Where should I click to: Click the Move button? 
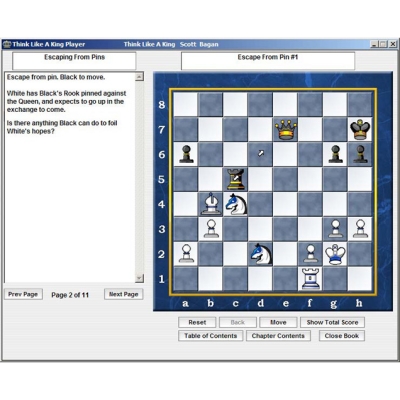pos(278,322)
